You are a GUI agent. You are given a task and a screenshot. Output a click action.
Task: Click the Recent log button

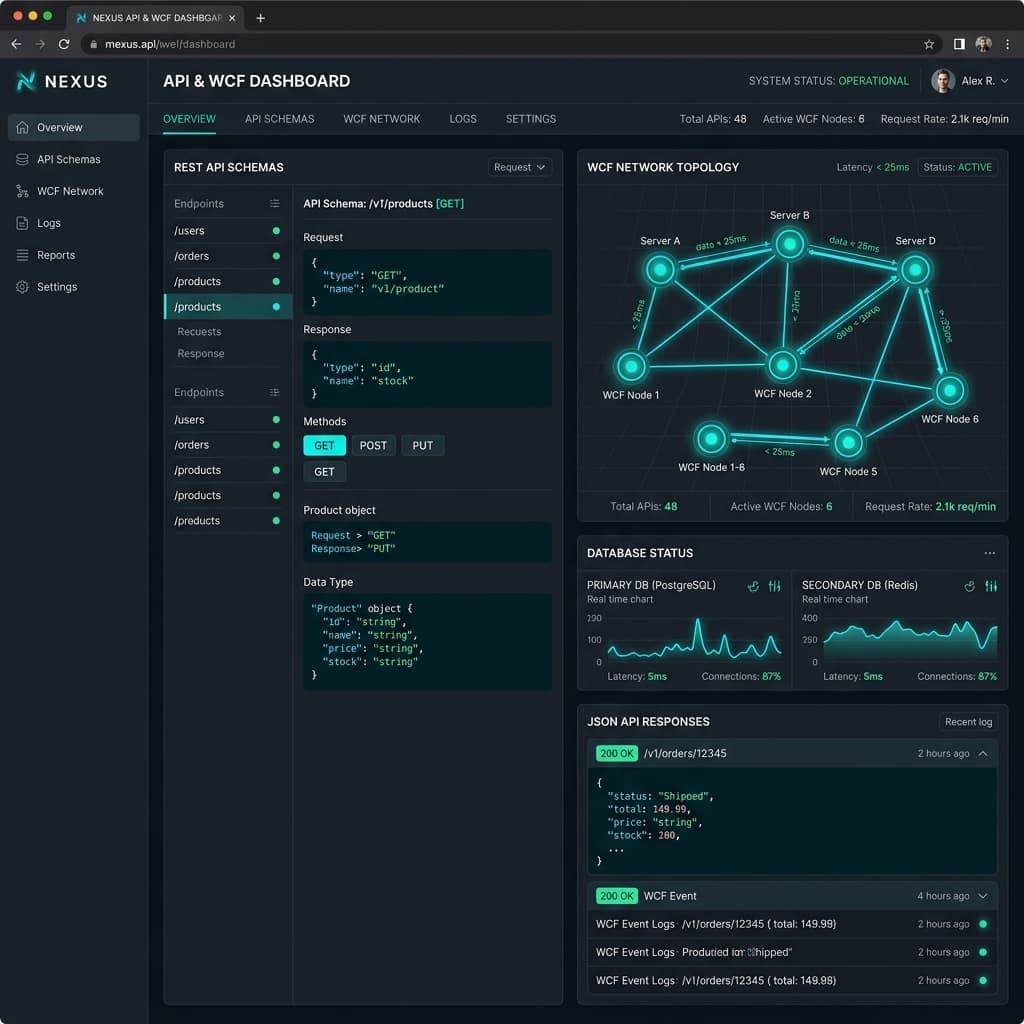[x=968, y=722]
